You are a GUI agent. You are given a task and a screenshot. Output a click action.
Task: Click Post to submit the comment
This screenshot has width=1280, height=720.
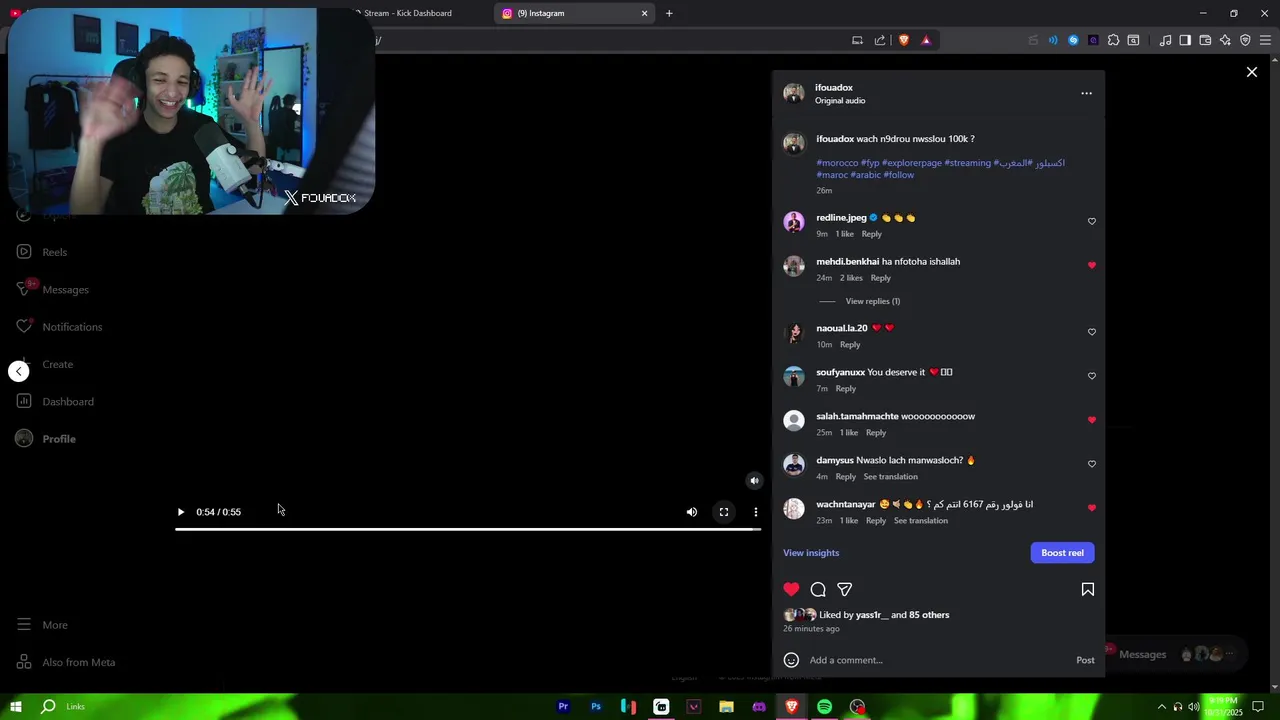[1085, 660]
